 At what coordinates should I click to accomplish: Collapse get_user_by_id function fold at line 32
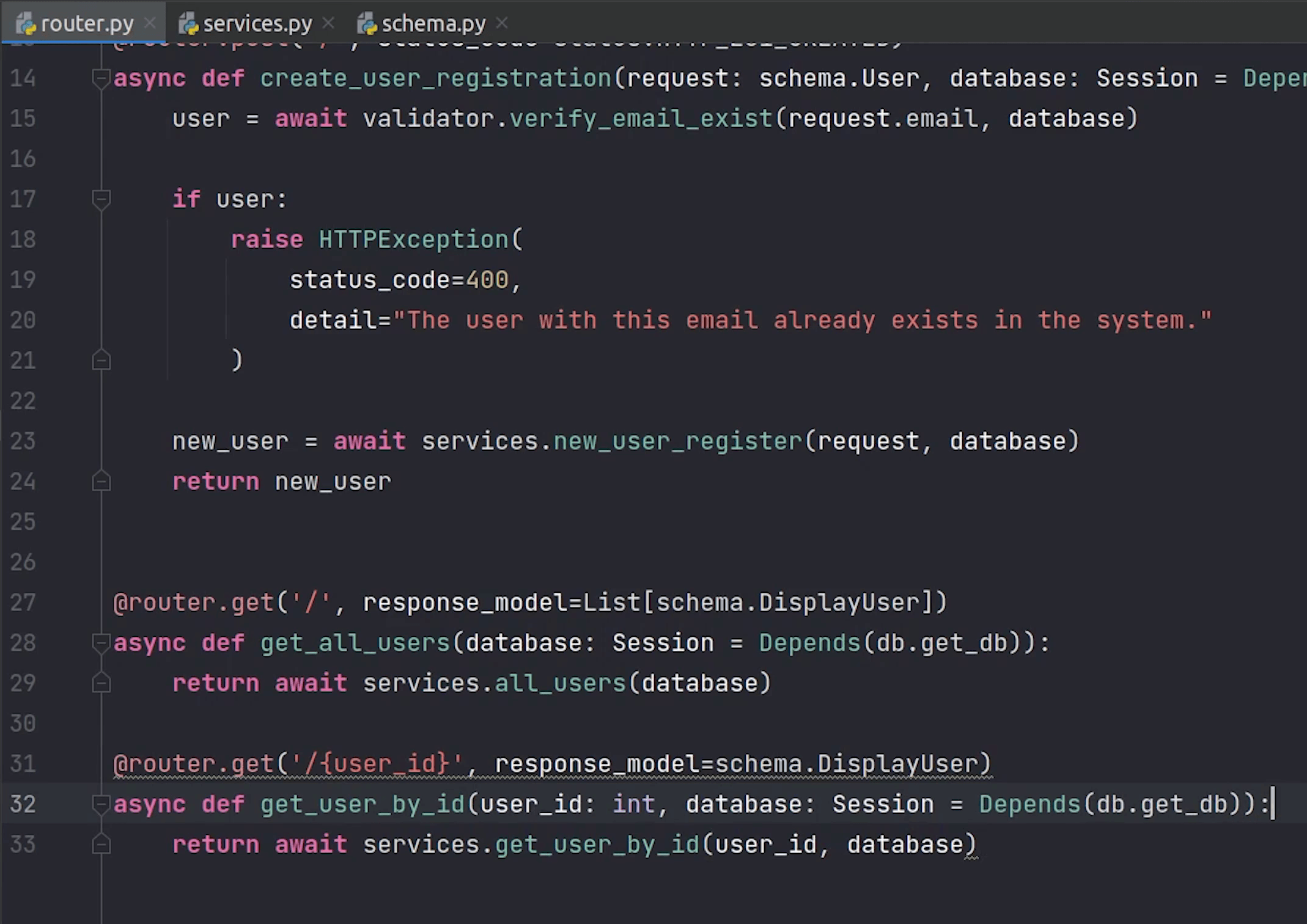[x=101, y=804]
